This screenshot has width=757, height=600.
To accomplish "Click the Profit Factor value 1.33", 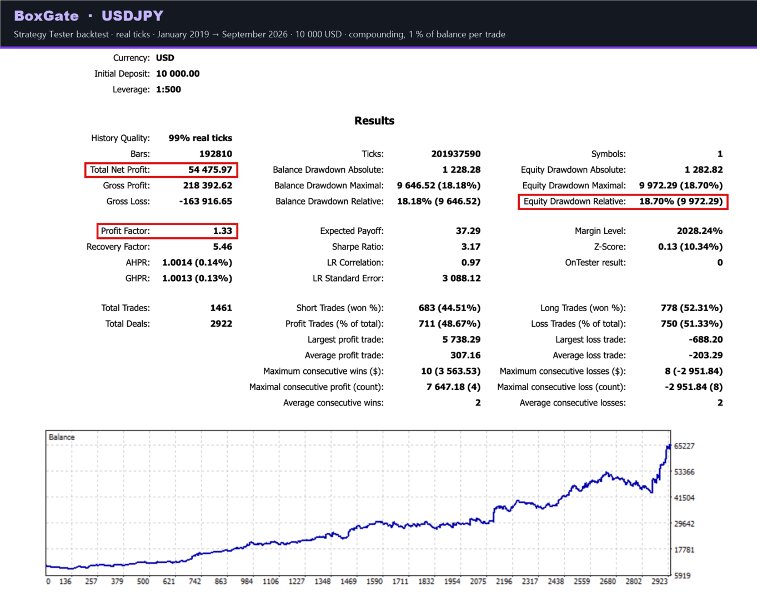I will [223, 231].
